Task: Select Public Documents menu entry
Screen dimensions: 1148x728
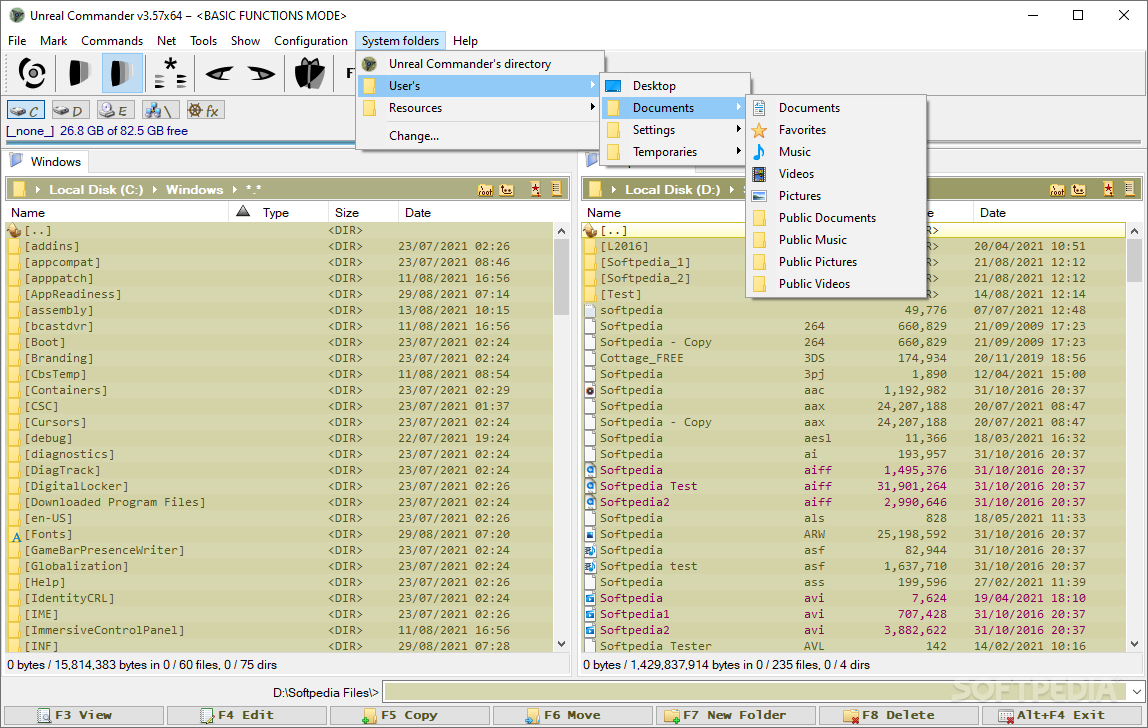Action: pyautogui.click(x=835, y=218)
